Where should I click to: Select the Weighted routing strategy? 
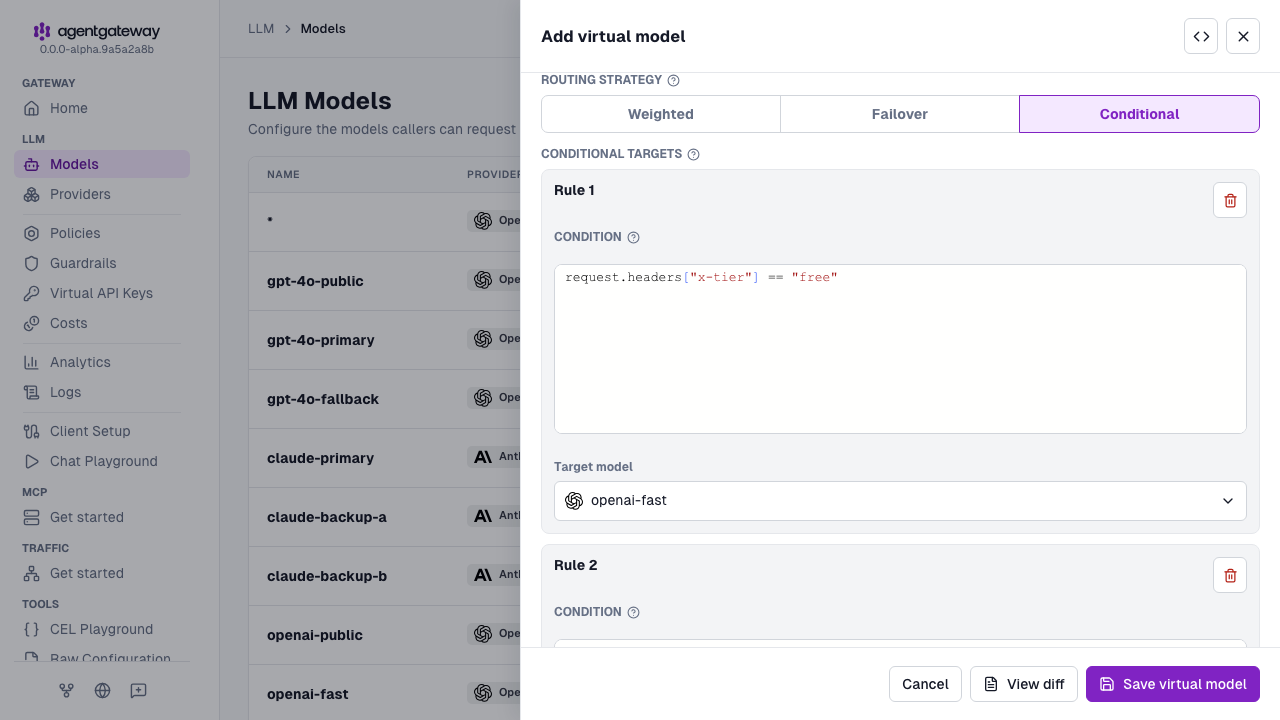click(661, 114)
